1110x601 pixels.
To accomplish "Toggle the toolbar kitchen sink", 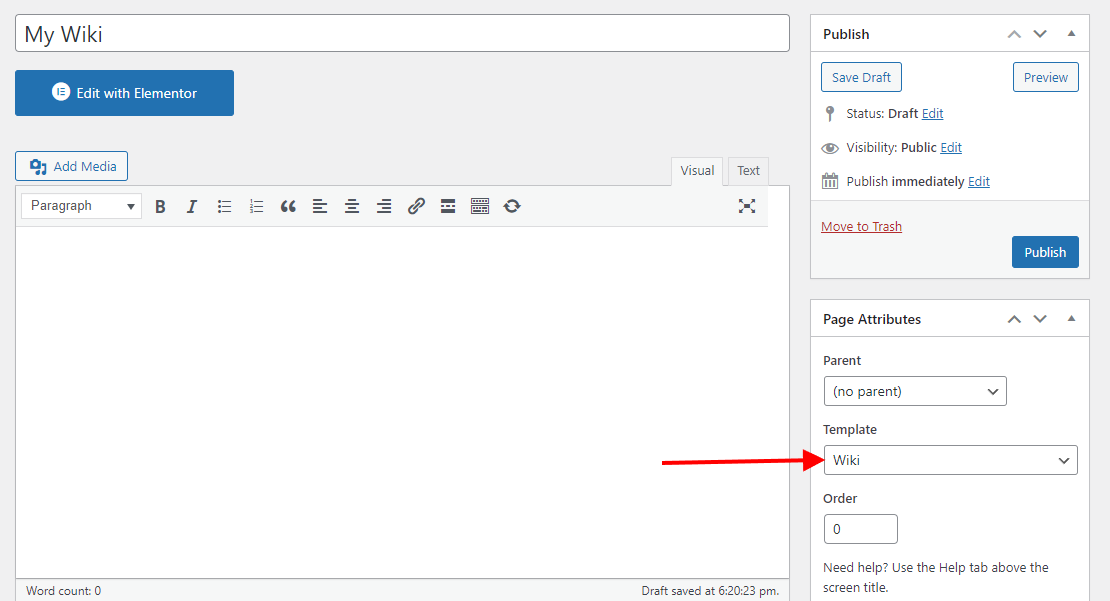I will pos(480,206).
